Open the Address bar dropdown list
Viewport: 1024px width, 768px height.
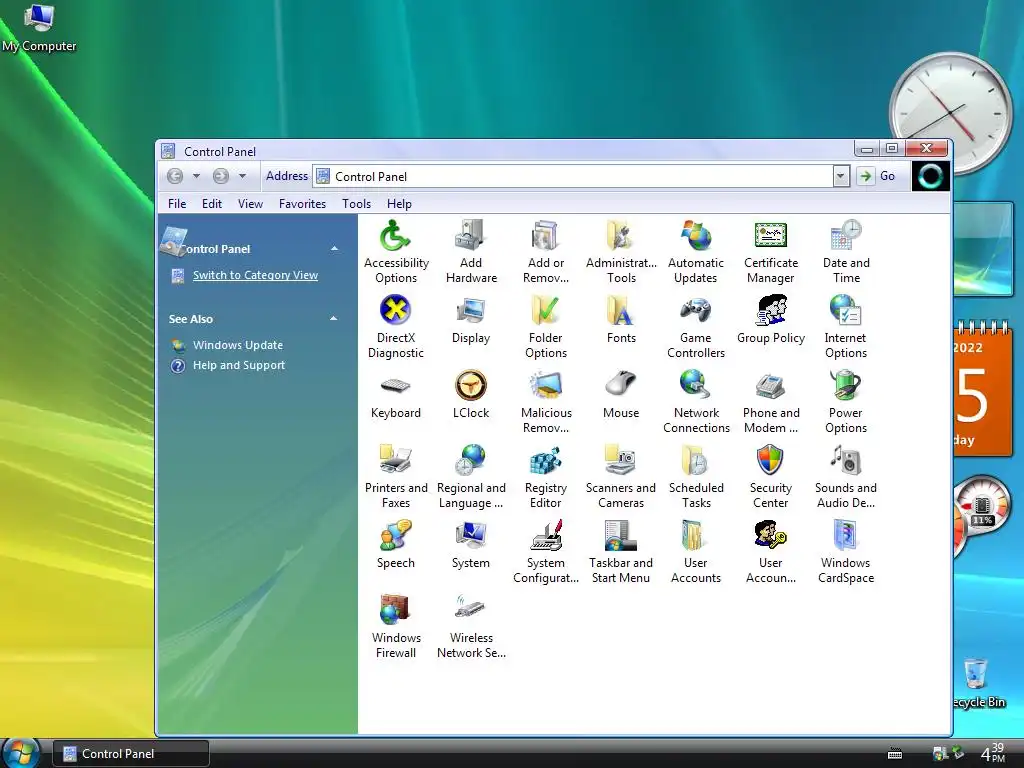[841, 176]
